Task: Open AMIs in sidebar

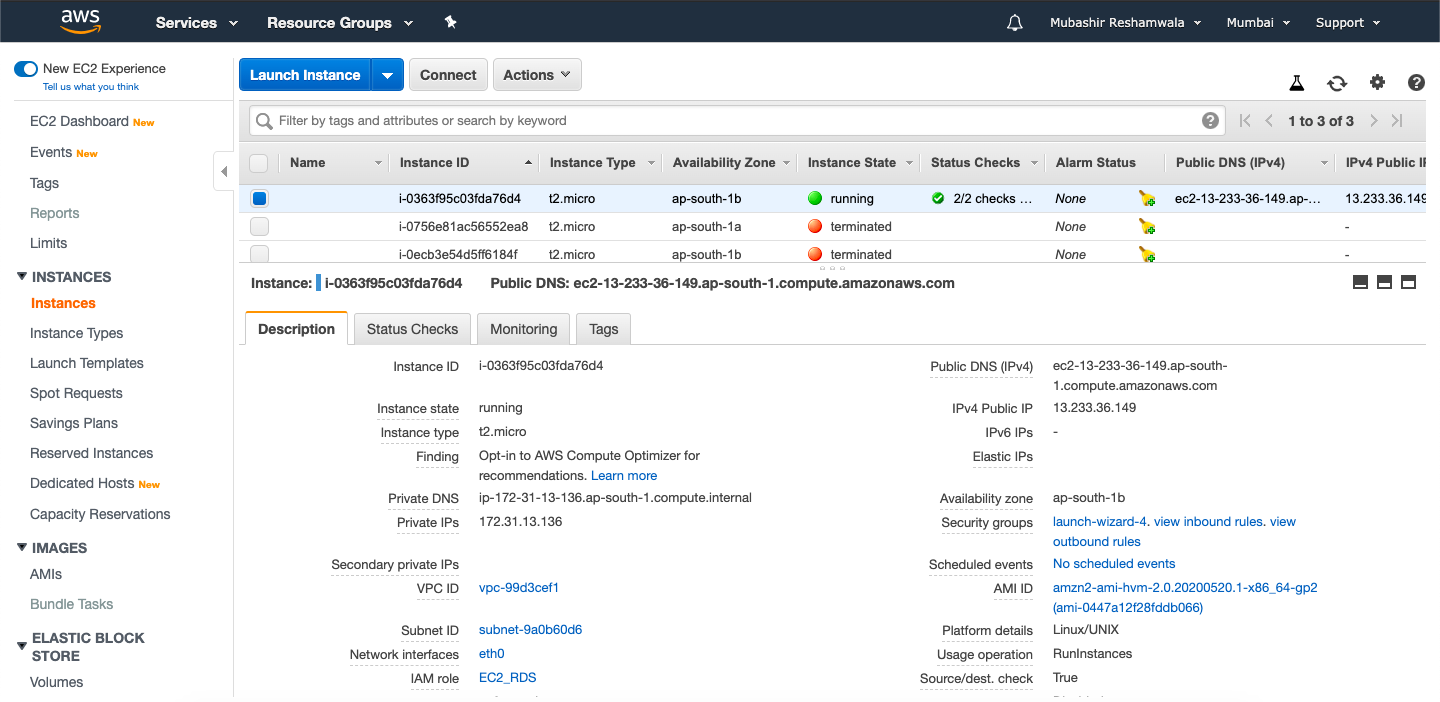Action: point(46,574)
